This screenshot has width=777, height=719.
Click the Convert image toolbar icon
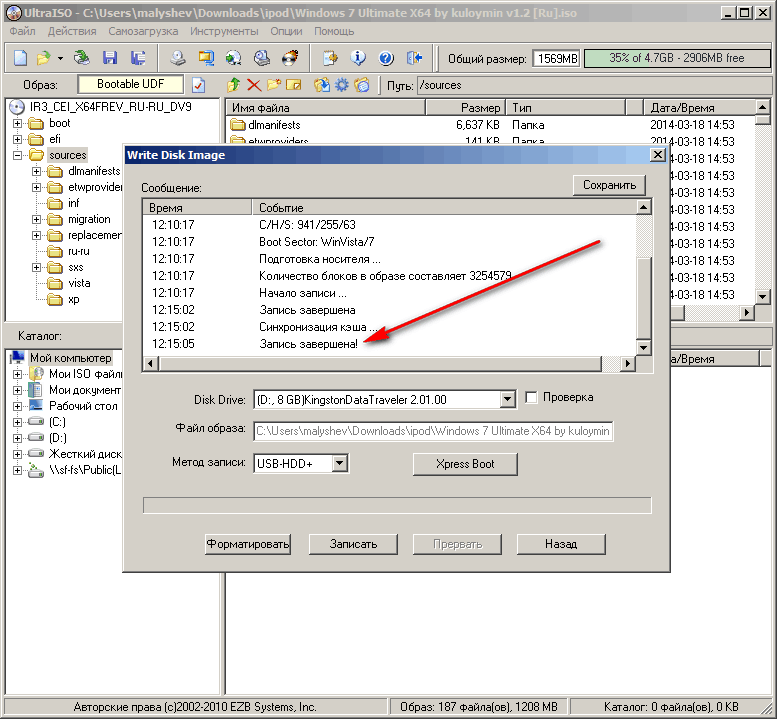point(233,58)
